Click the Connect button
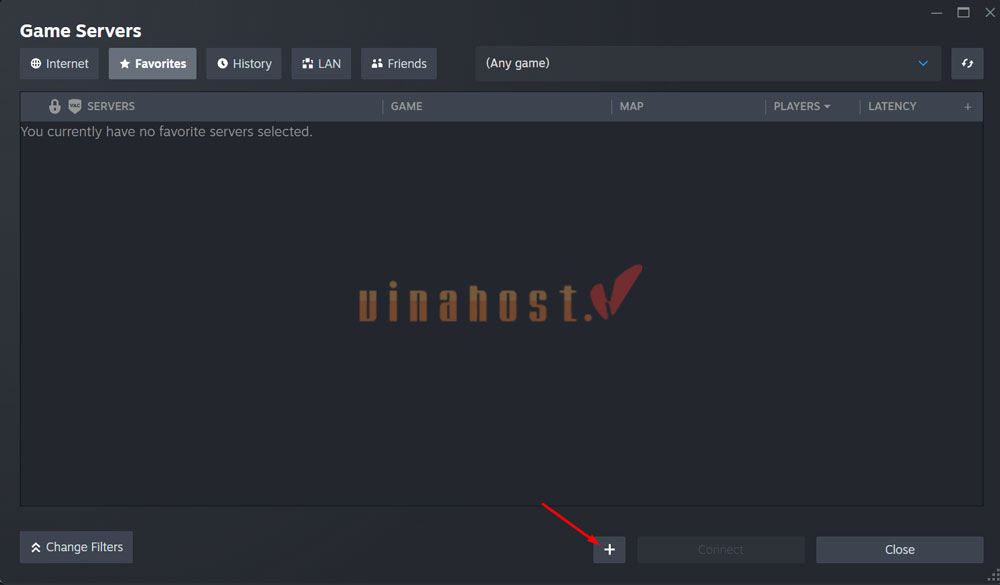This screenshot has height=585, width=1000. 720,549
